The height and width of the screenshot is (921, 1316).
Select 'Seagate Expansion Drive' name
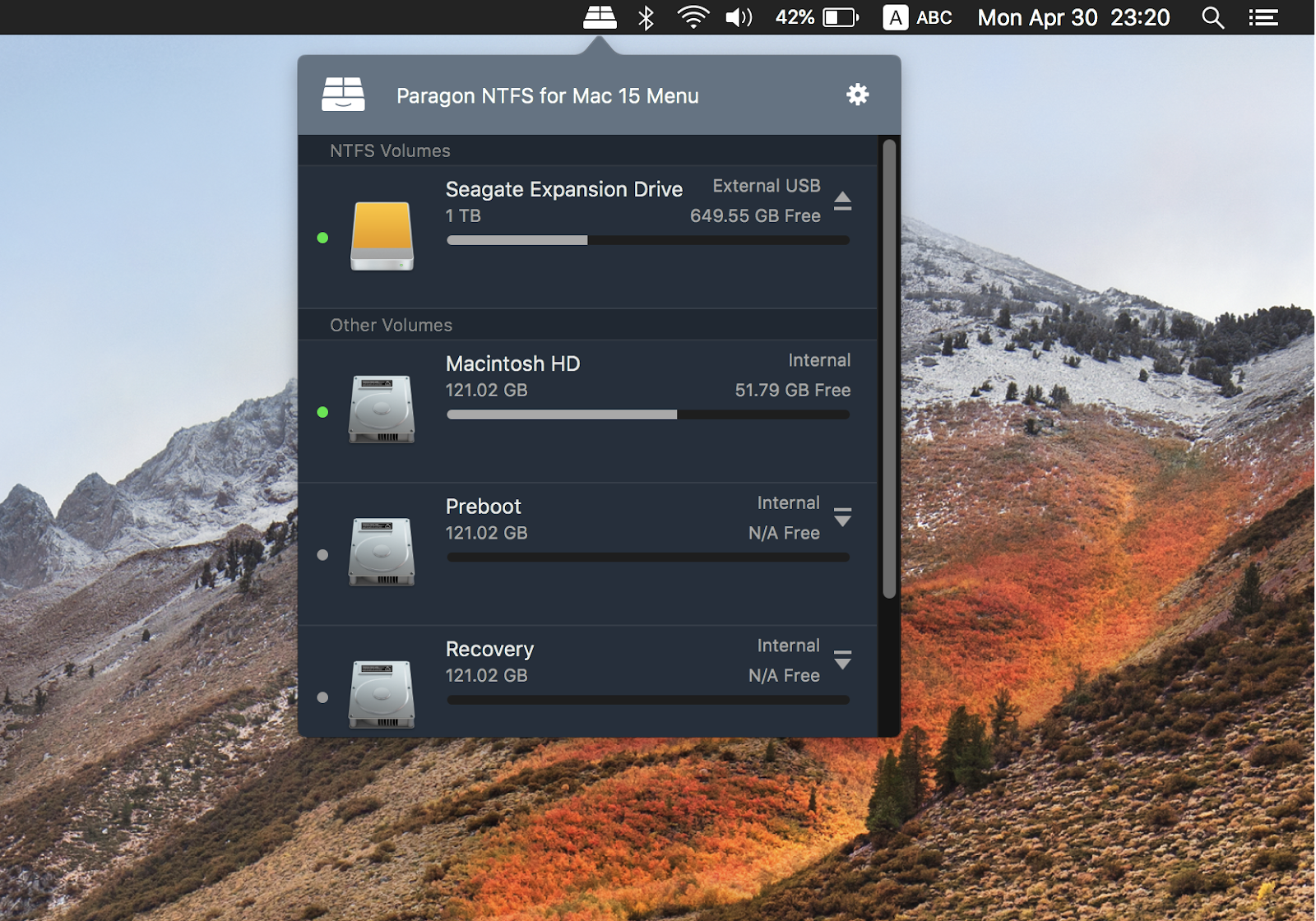click(564, 189)
